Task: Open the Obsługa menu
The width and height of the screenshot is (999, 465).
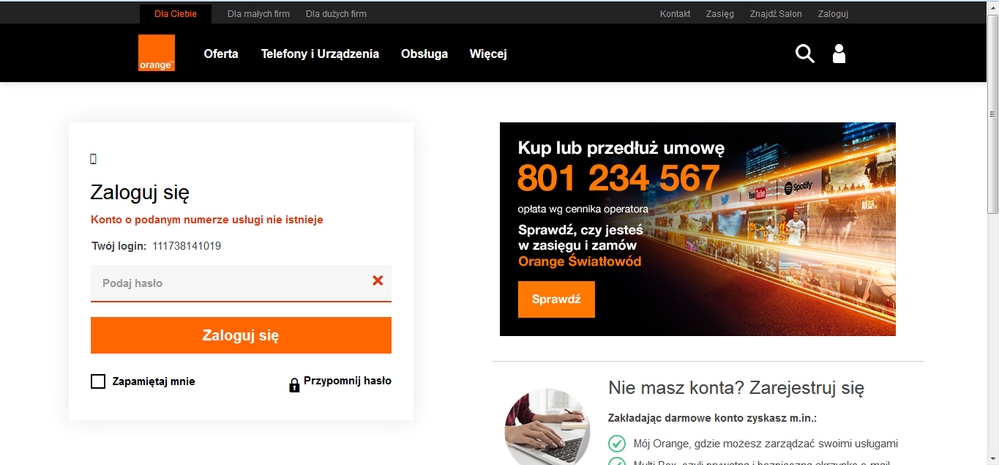Action: [424, 54]
